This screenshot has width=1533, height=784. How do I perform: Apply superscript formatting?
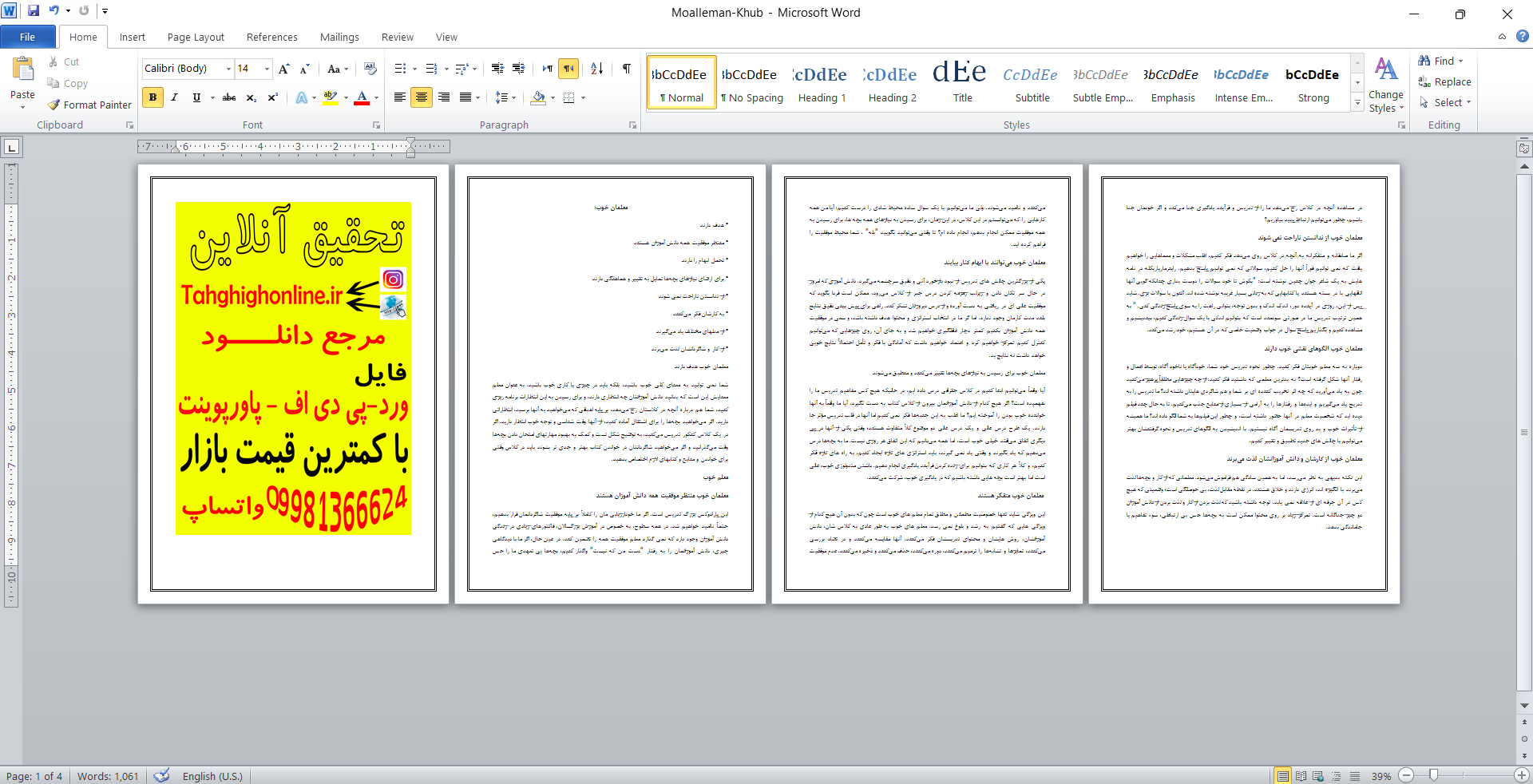272,97
